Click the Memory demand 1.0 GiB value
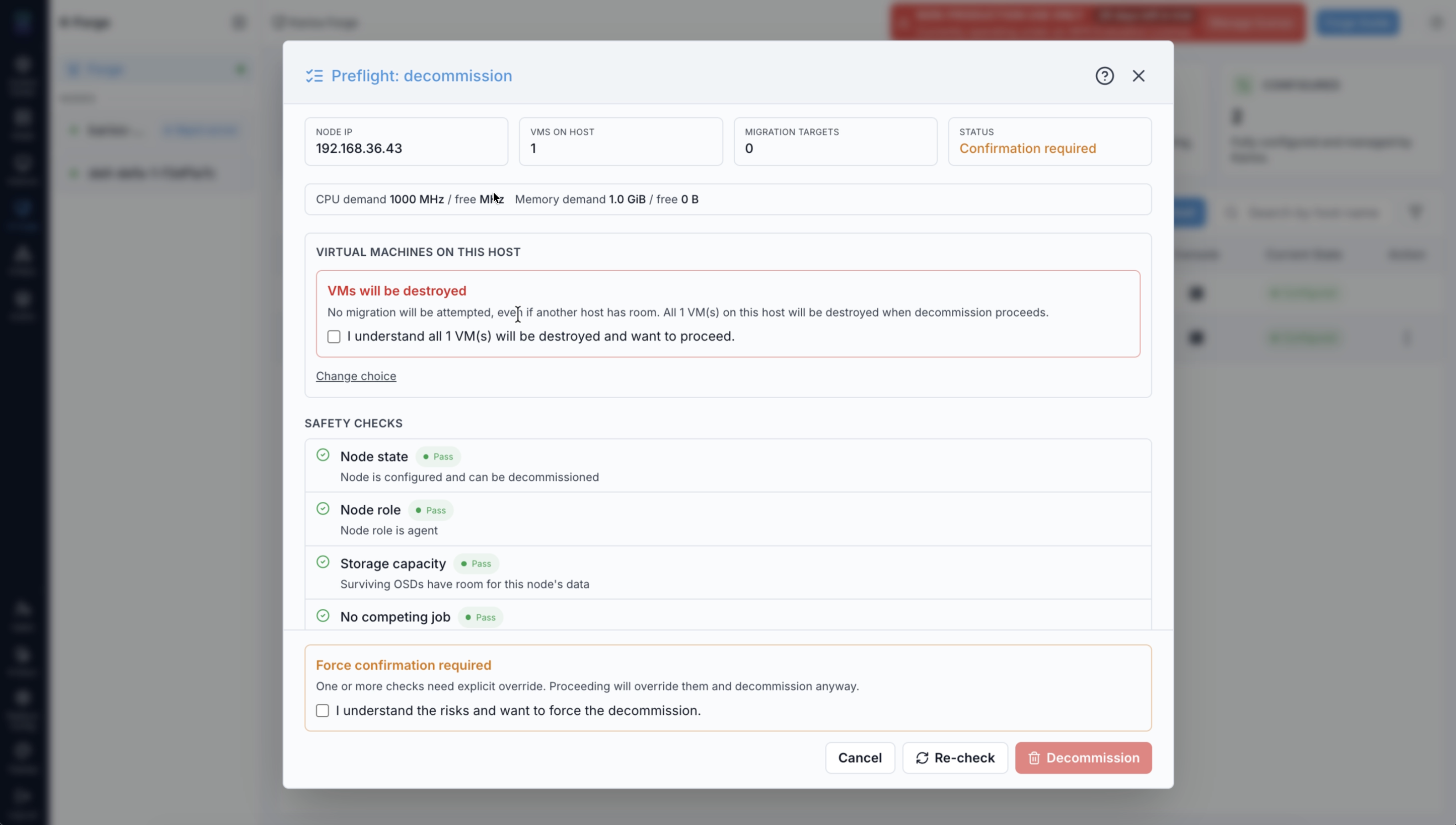This screenshot has height=825, width=1456. 627,199
